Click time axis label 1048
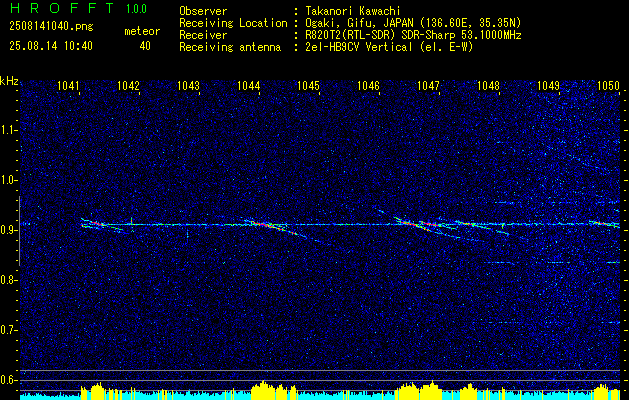The image size is (629, 400). tap(489, 85)
